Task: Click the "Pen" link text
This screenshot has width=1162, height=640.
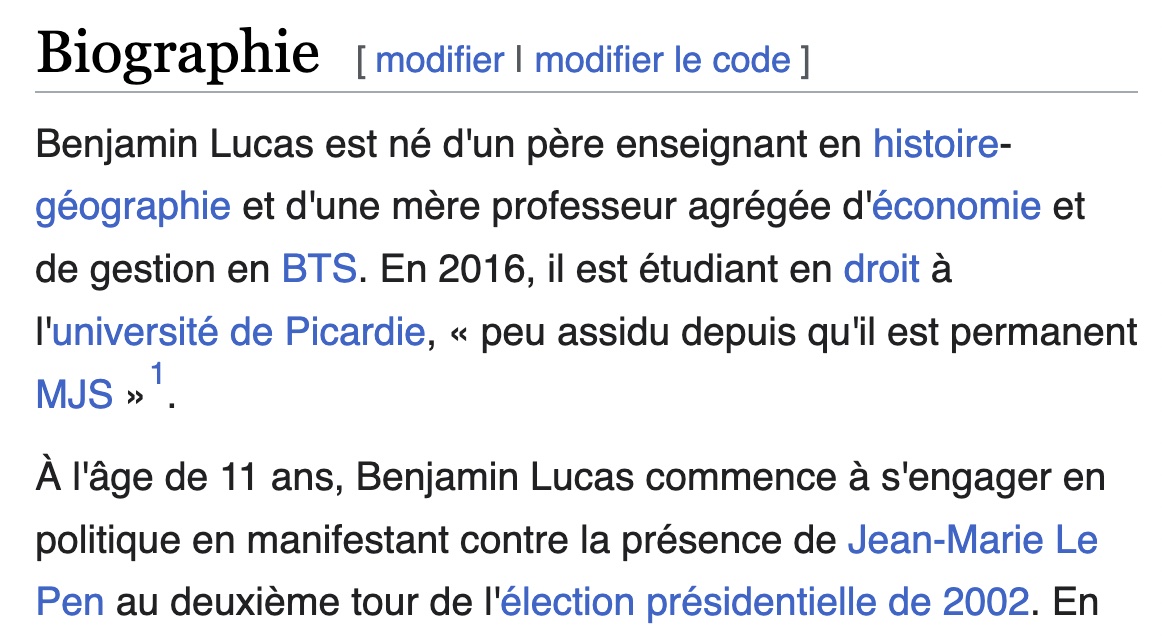Action: (70, 601)
